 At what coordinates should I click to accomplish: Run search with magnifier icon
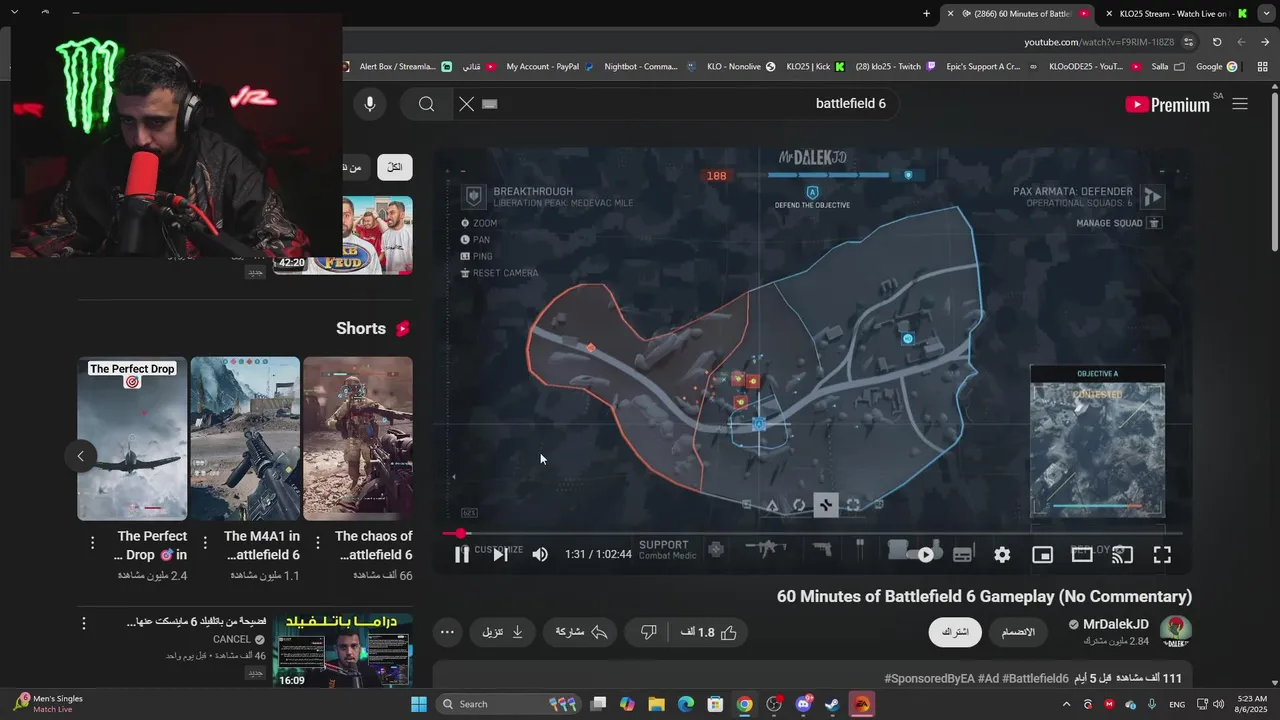427,104
